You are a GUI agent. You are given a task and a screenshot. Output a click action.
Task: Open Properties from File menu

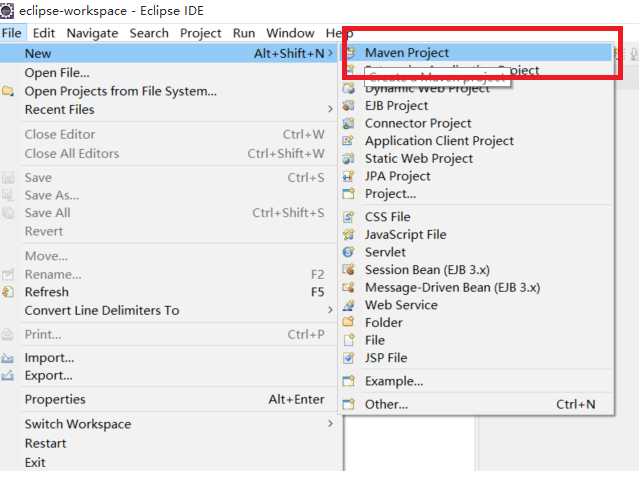(169, 399)
